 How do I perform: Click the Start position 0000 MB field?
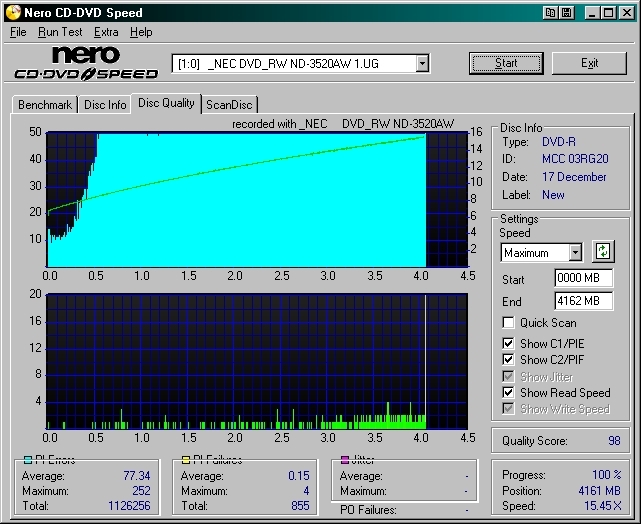pyautogui.click(x=583, y=278)
